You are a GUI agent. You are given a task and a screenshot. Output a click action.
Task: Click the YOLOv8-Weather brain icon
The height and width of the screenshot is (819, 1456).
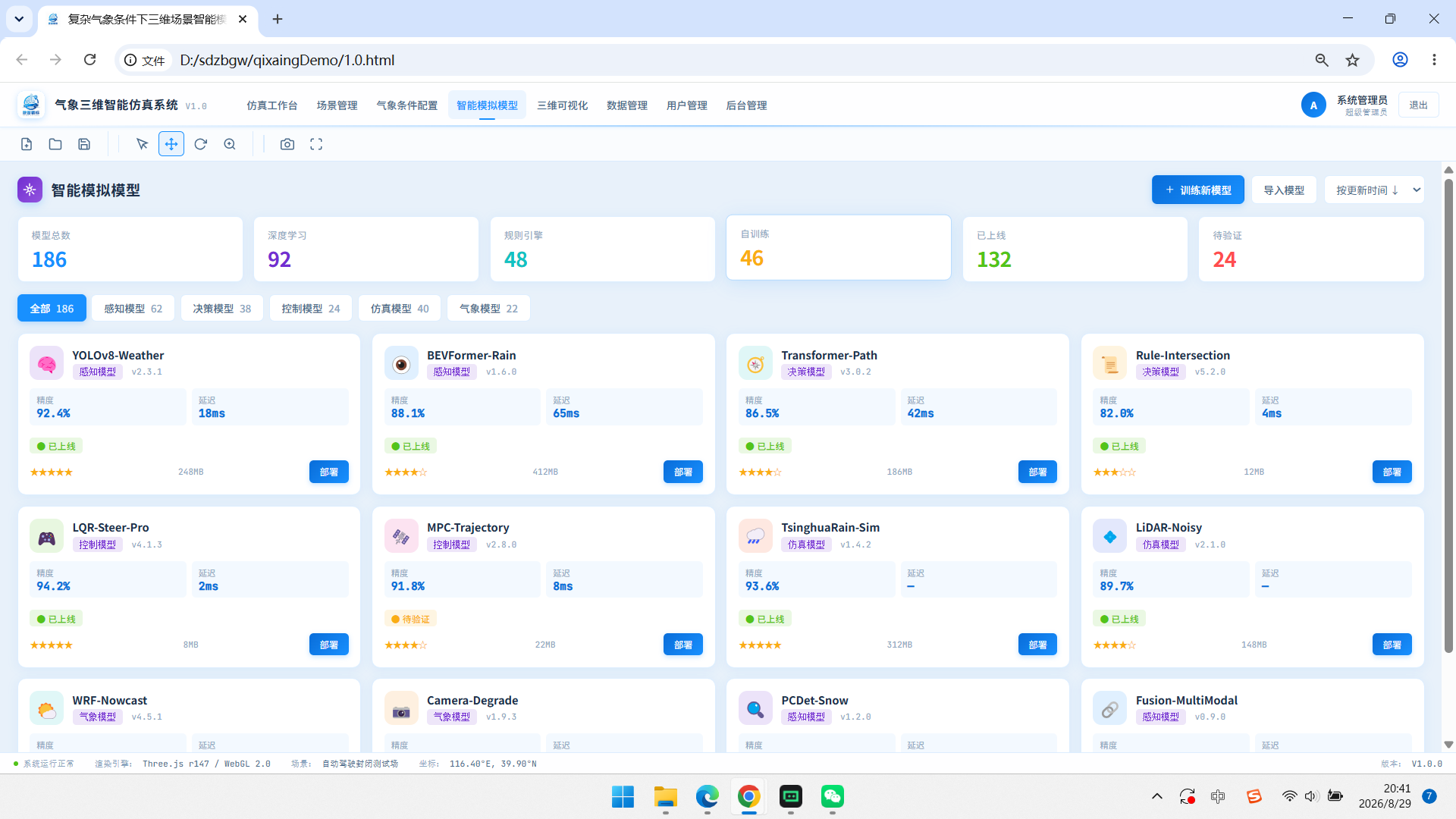(46, 363)
